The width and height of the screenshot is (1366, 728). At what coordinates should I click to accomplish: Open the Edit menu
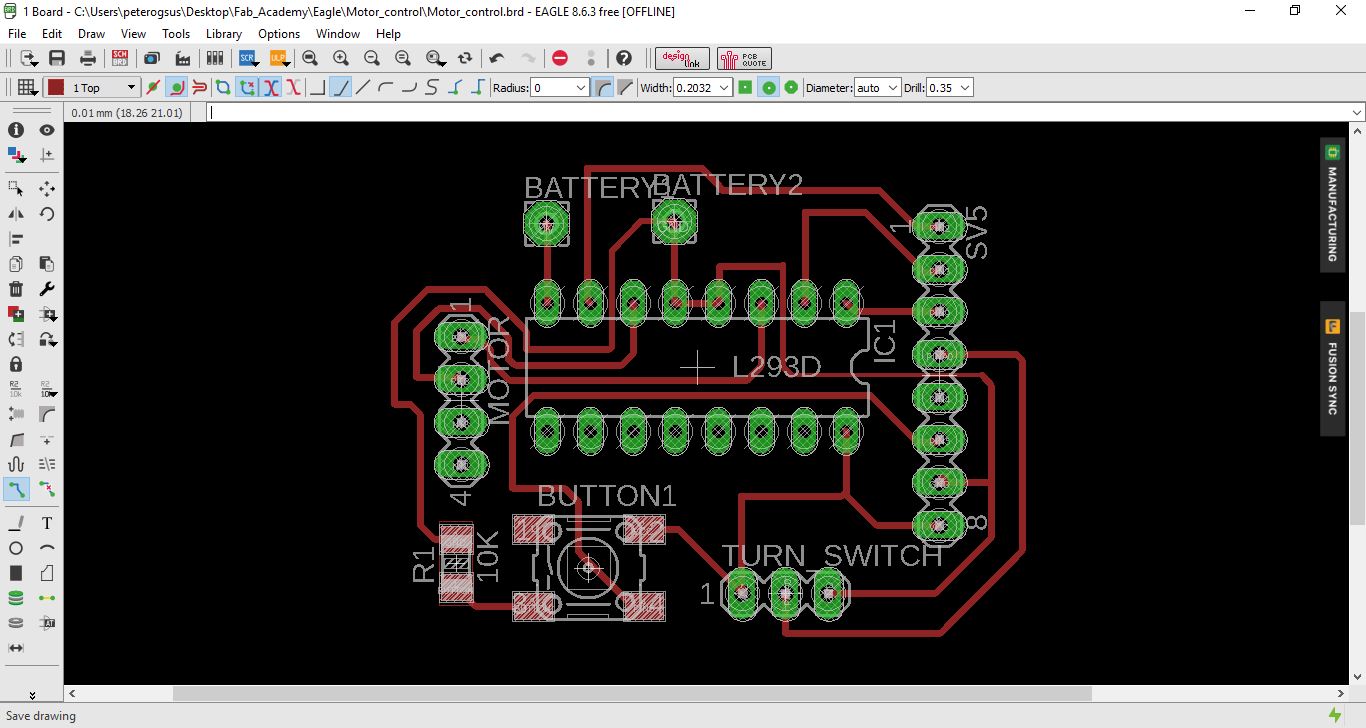click(x=52, y=34)
